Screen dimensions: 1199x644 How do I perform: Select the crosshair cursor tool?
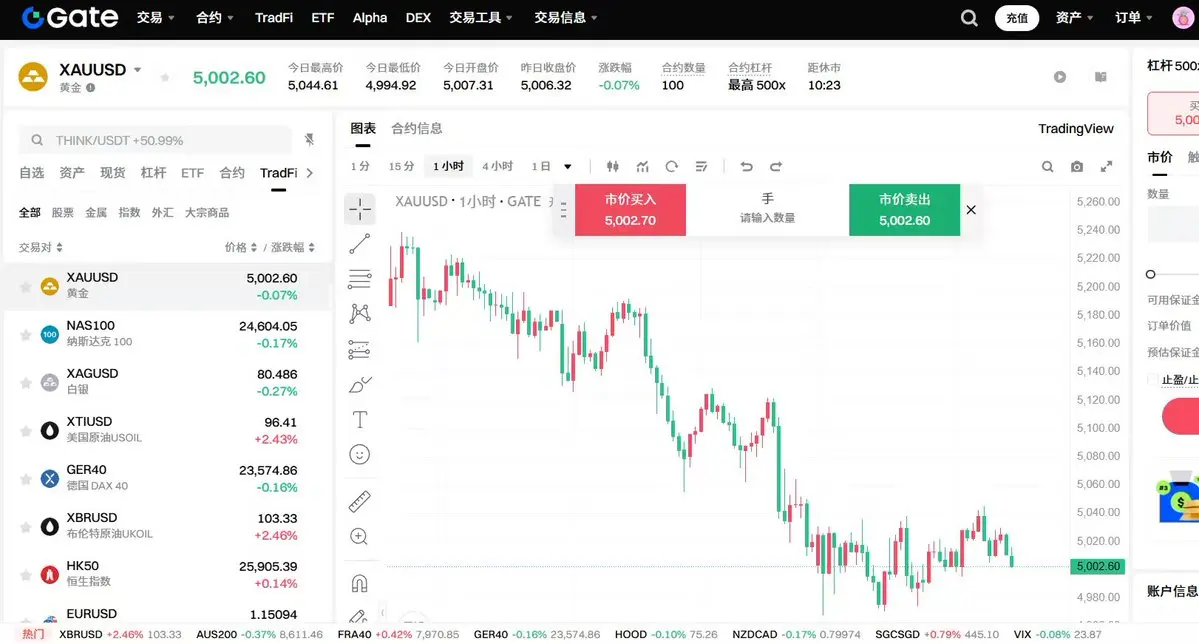[359, 209]
